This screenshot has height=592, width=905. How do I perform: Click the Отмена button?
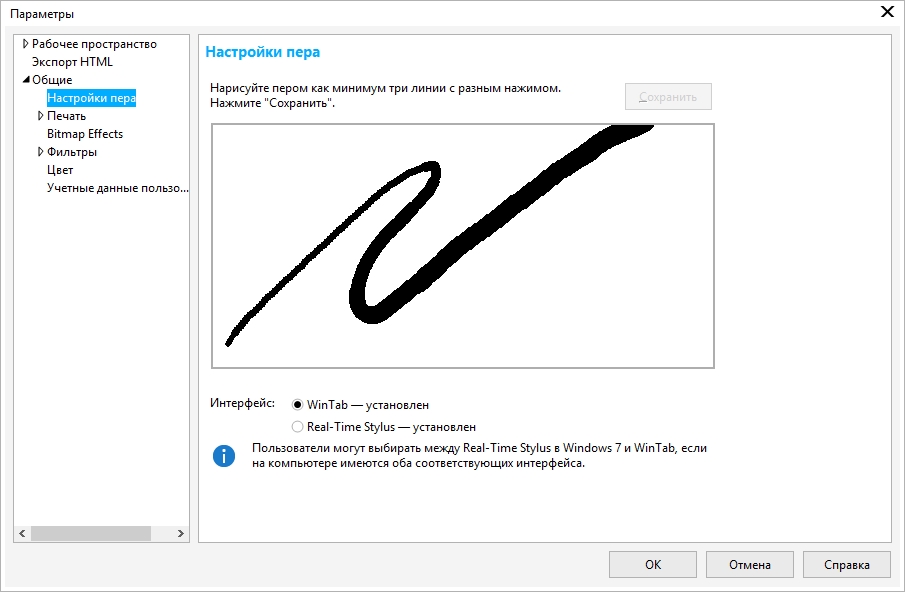point(749,564)
